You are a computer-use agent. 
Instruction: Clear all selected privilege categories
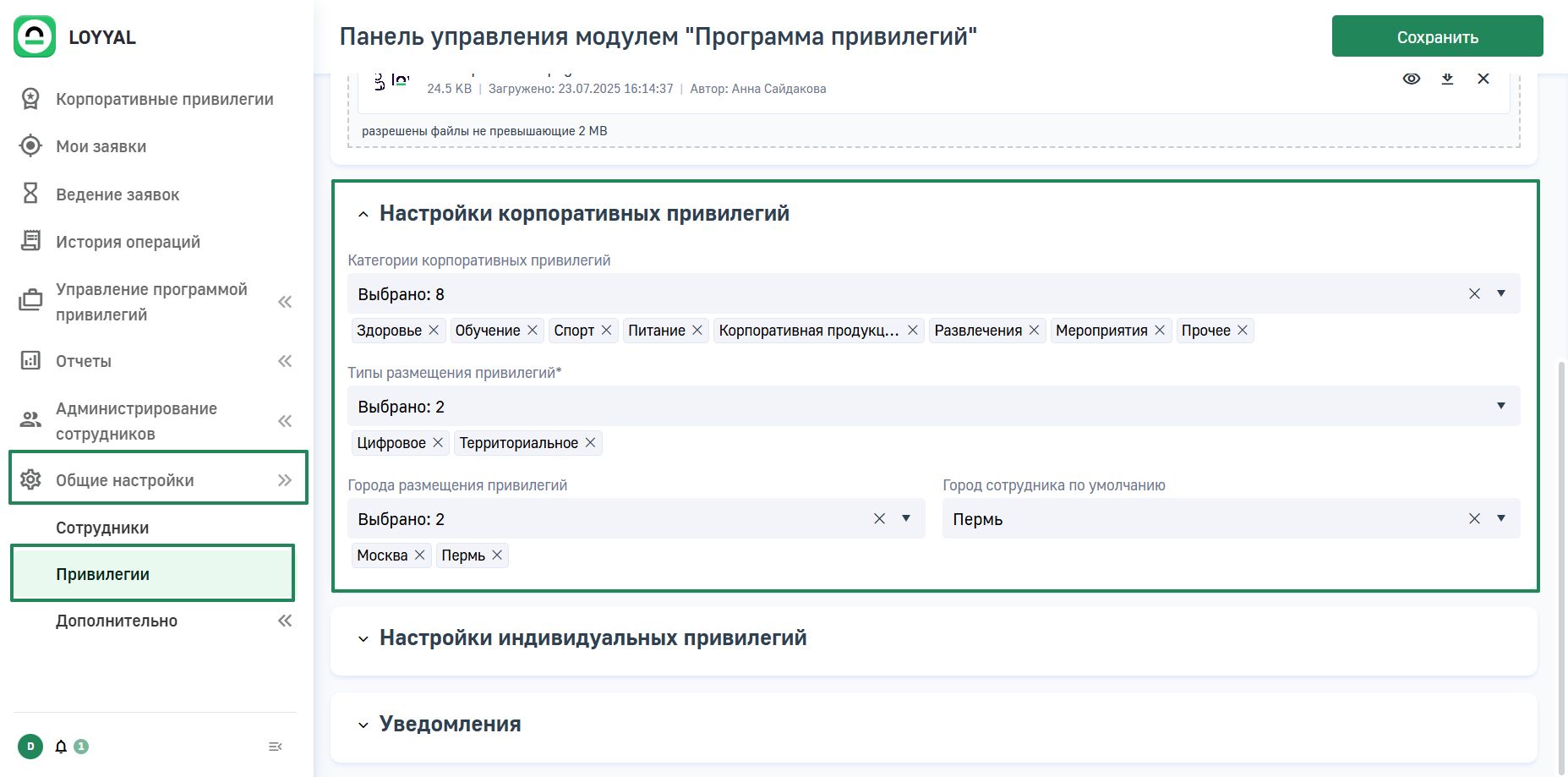click(1474, 293)
